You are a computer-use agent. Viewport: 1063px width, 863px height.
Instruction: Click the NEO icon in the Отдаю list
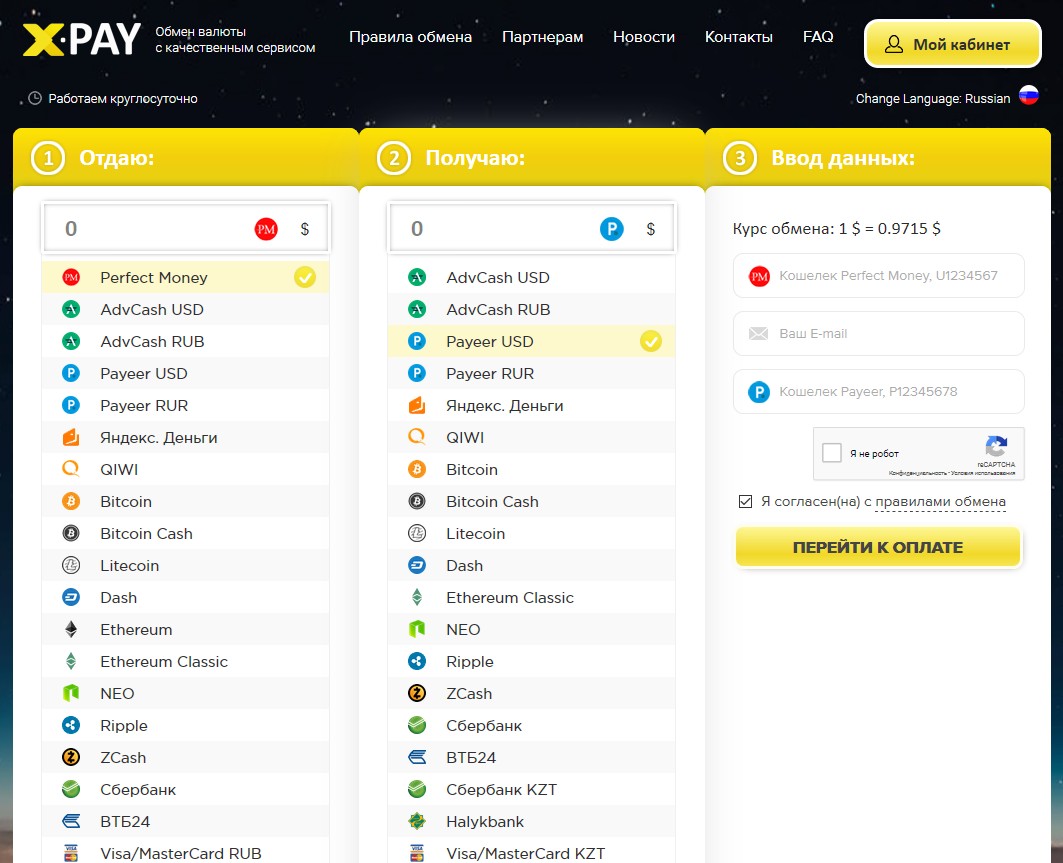coord(71,694)
